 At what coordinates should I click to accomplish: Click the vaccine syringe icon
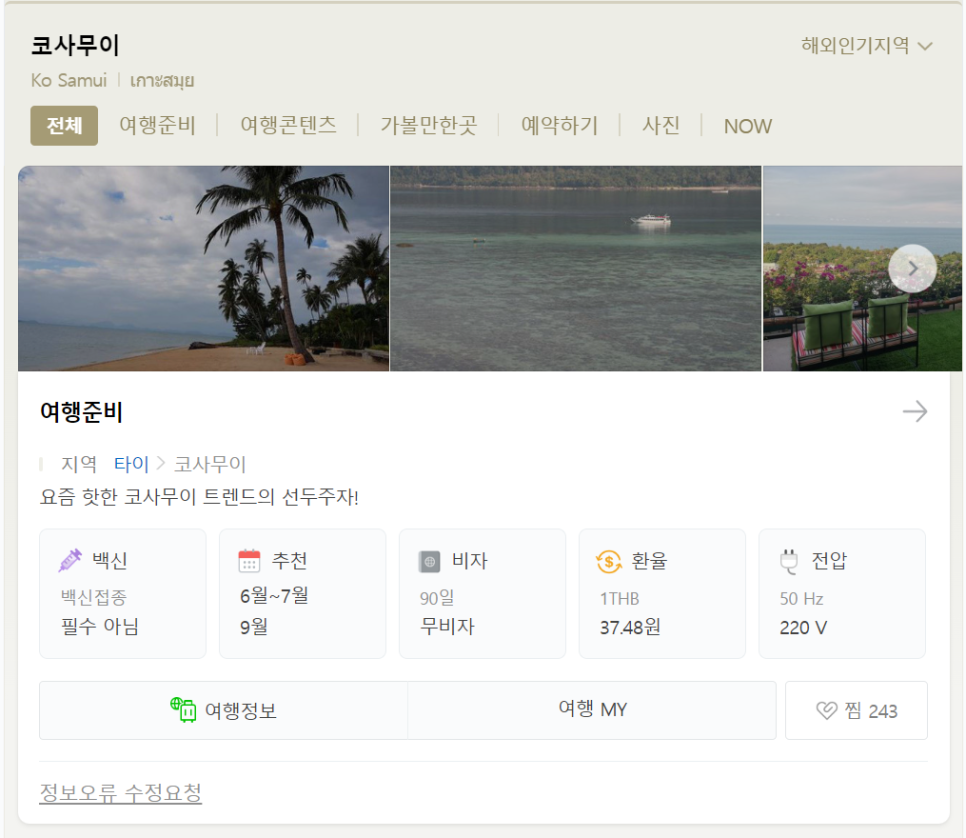tap(70, 561)
